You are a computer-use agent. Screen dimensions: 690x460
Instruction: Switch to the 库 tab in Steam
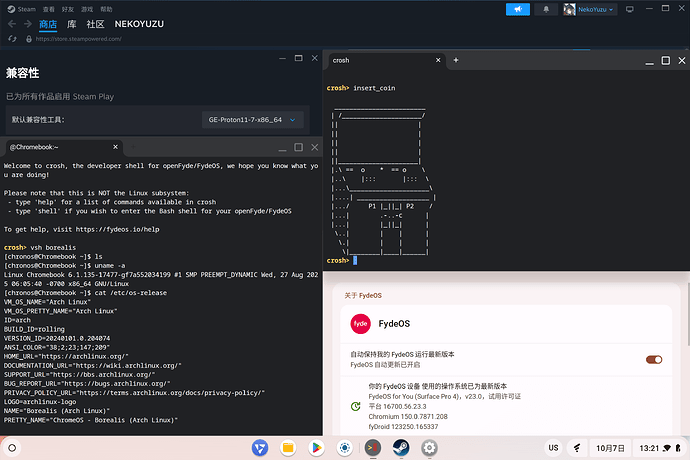72,24
